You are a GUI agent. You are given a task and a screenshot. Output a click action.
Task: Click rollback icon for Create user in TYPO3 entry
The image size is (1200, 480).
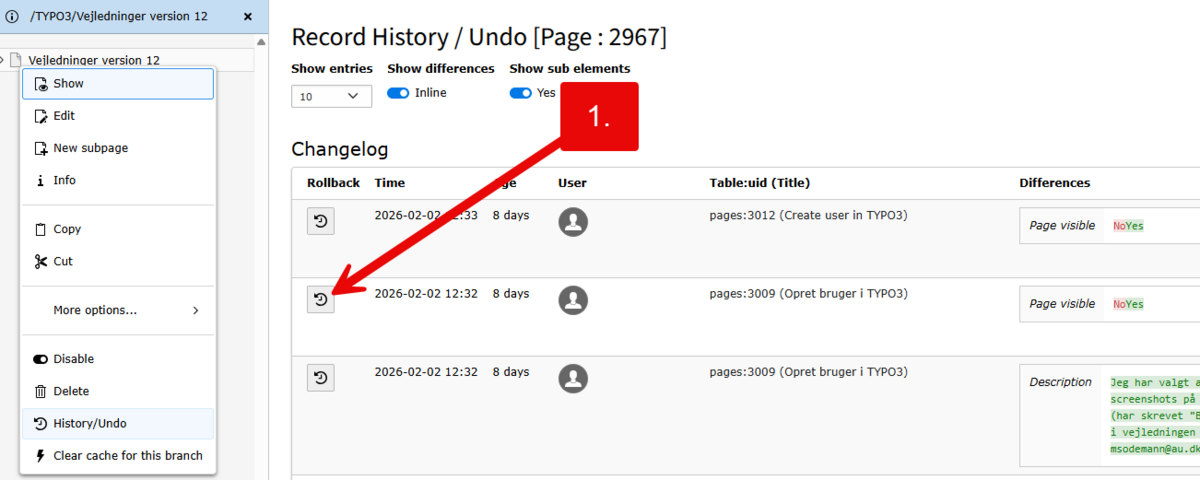[x=320, y=222]
